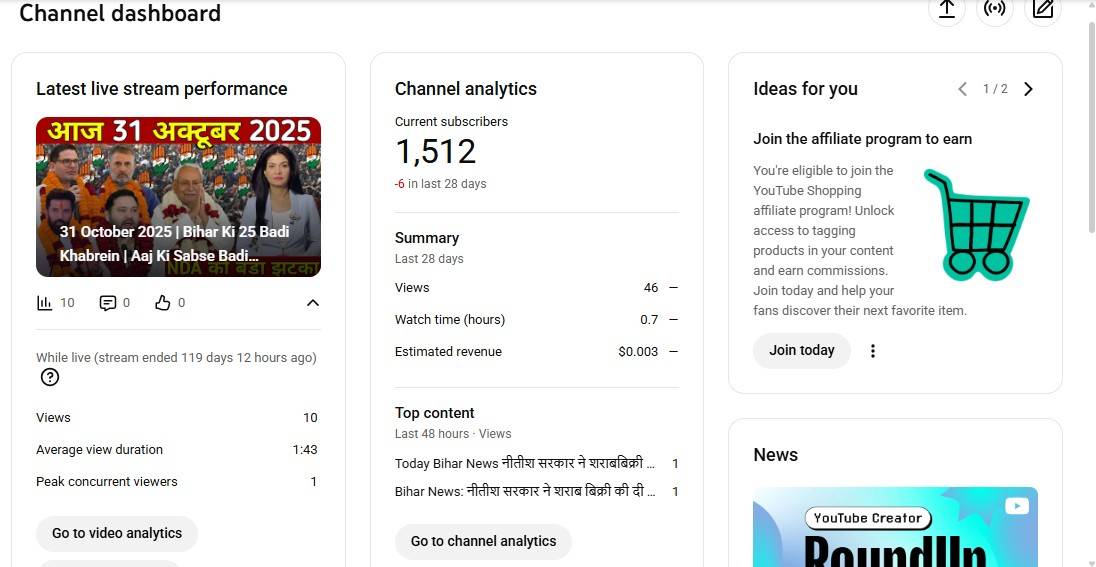Click the upload videos arrow icon
This screenshot has width=1096, height=567.
click(x=946, y=9)
